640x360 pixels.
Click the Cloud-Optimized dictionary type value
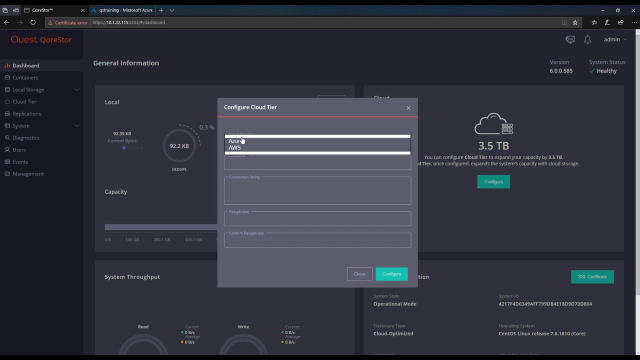(x=393, y=333)
